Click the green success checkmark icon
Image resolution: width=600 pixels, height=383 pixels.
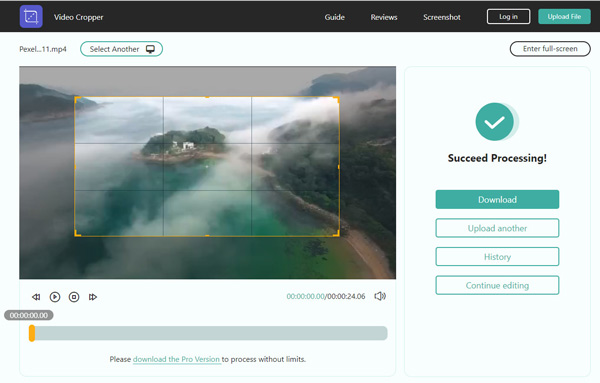495,122
